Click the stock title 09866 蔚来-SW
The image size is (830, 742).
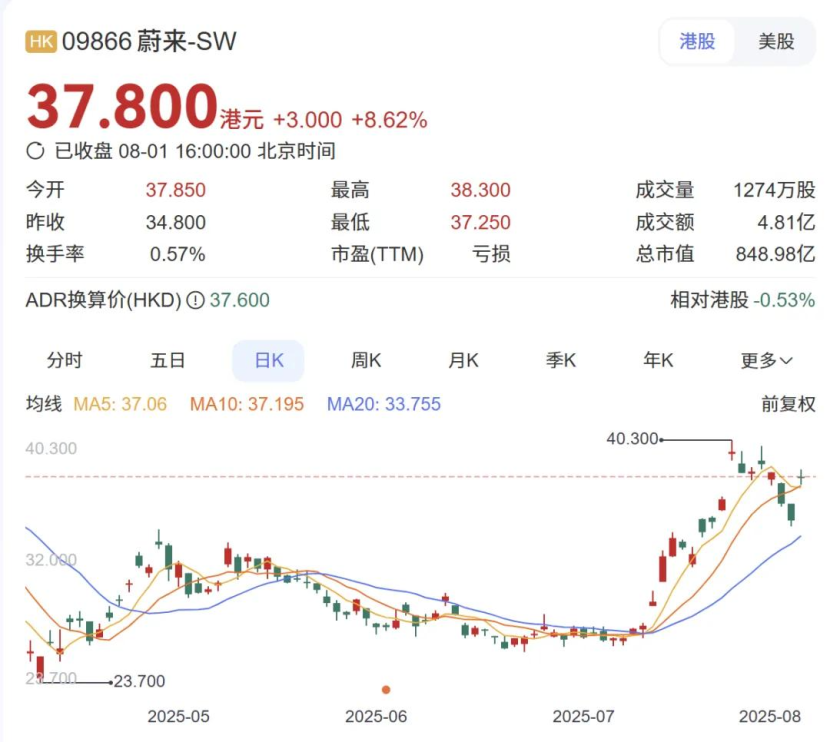point(149,41)
